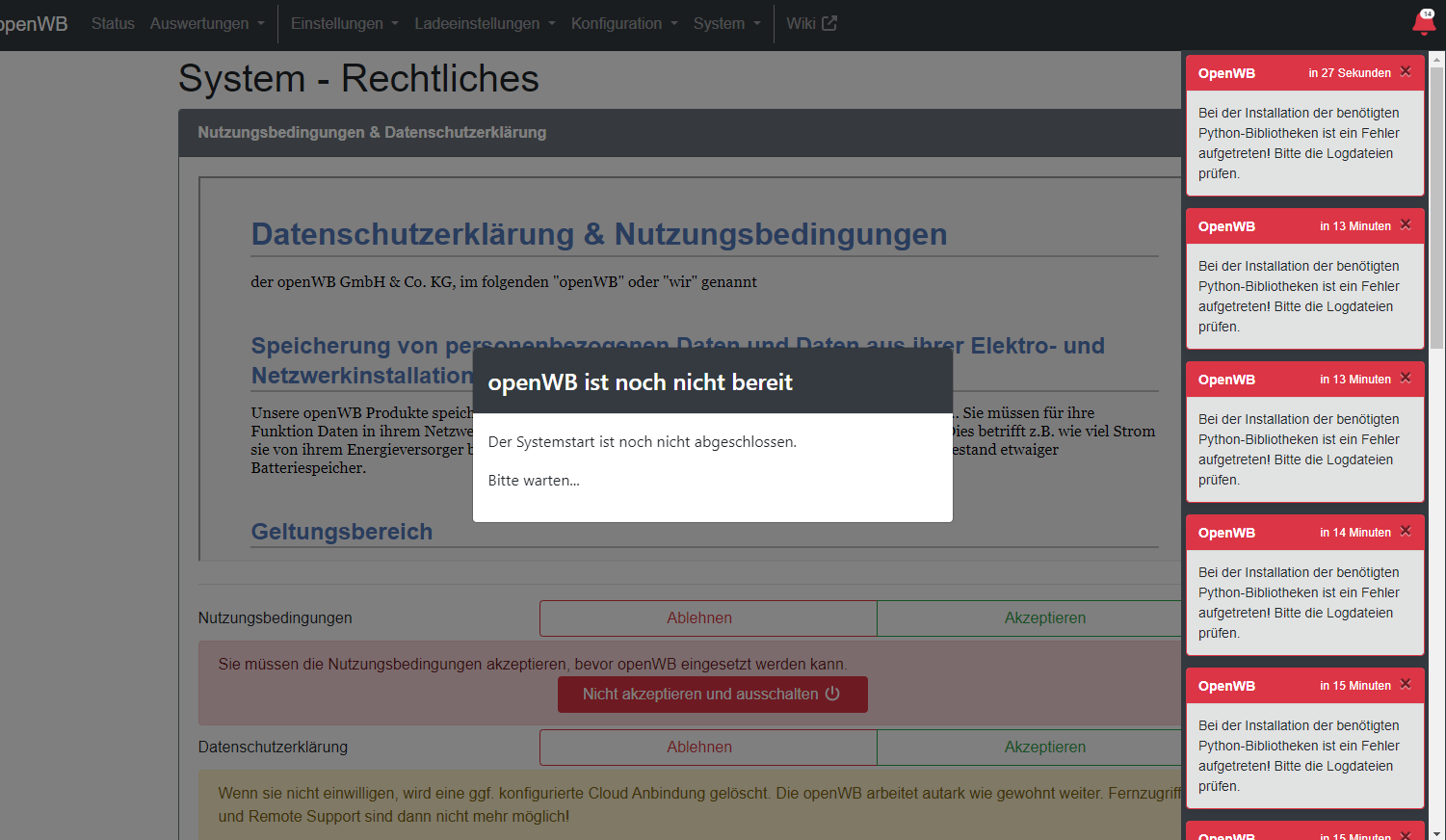The width and height of the screenshot is (1446, 840).
Task: Click the openWB ist noch nicht bereit title
Action: click(641, 382)
